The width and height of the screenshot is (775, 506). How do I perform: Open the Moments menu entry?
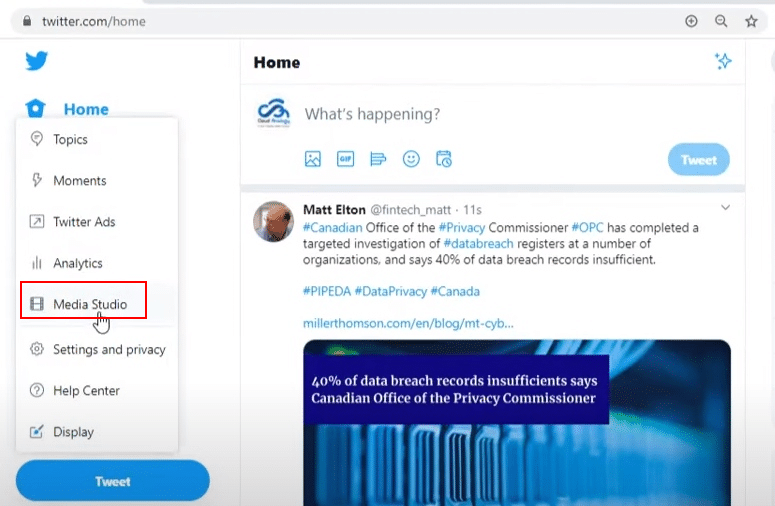point(97,180)
